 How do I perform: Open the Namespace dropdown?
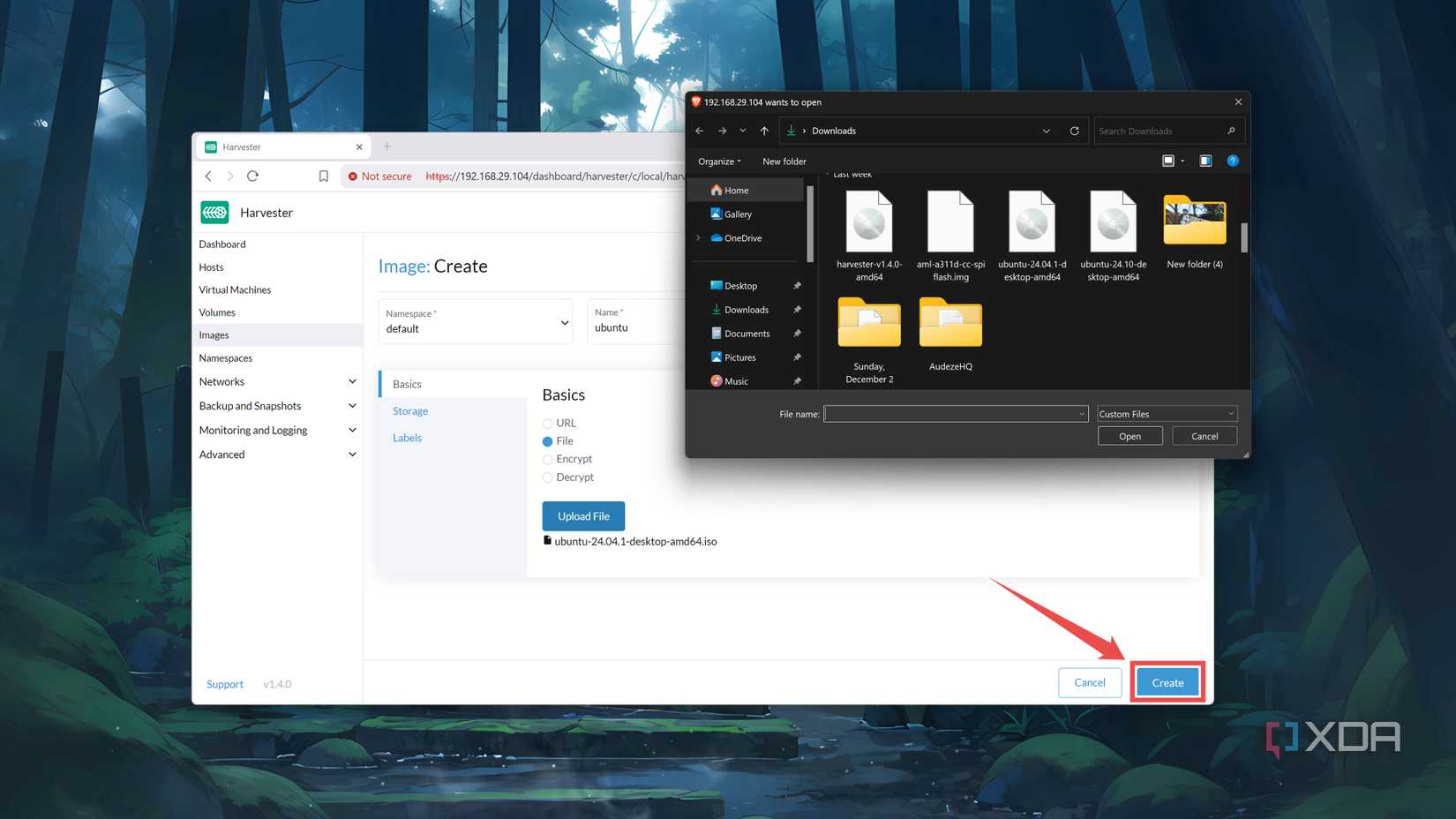476,321
